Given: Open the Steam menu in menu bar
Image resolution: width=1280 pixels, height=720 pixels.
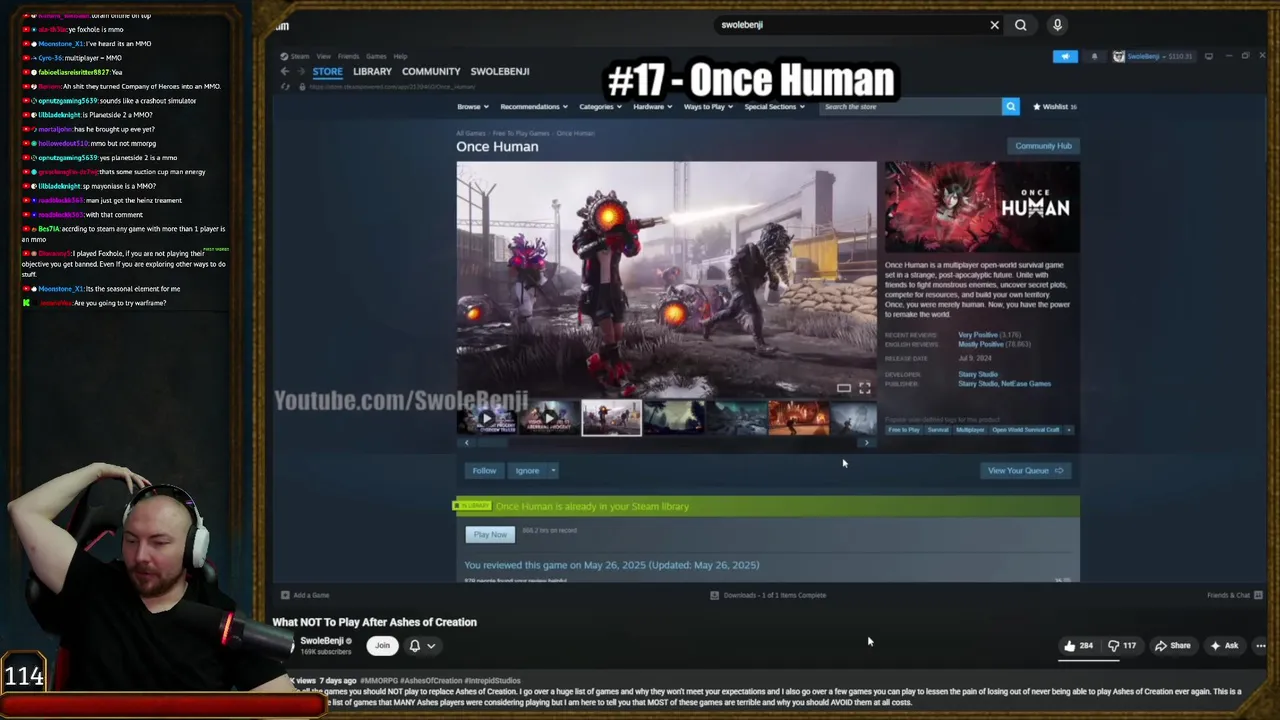Looking at the screenshot, I should (299, 56).
